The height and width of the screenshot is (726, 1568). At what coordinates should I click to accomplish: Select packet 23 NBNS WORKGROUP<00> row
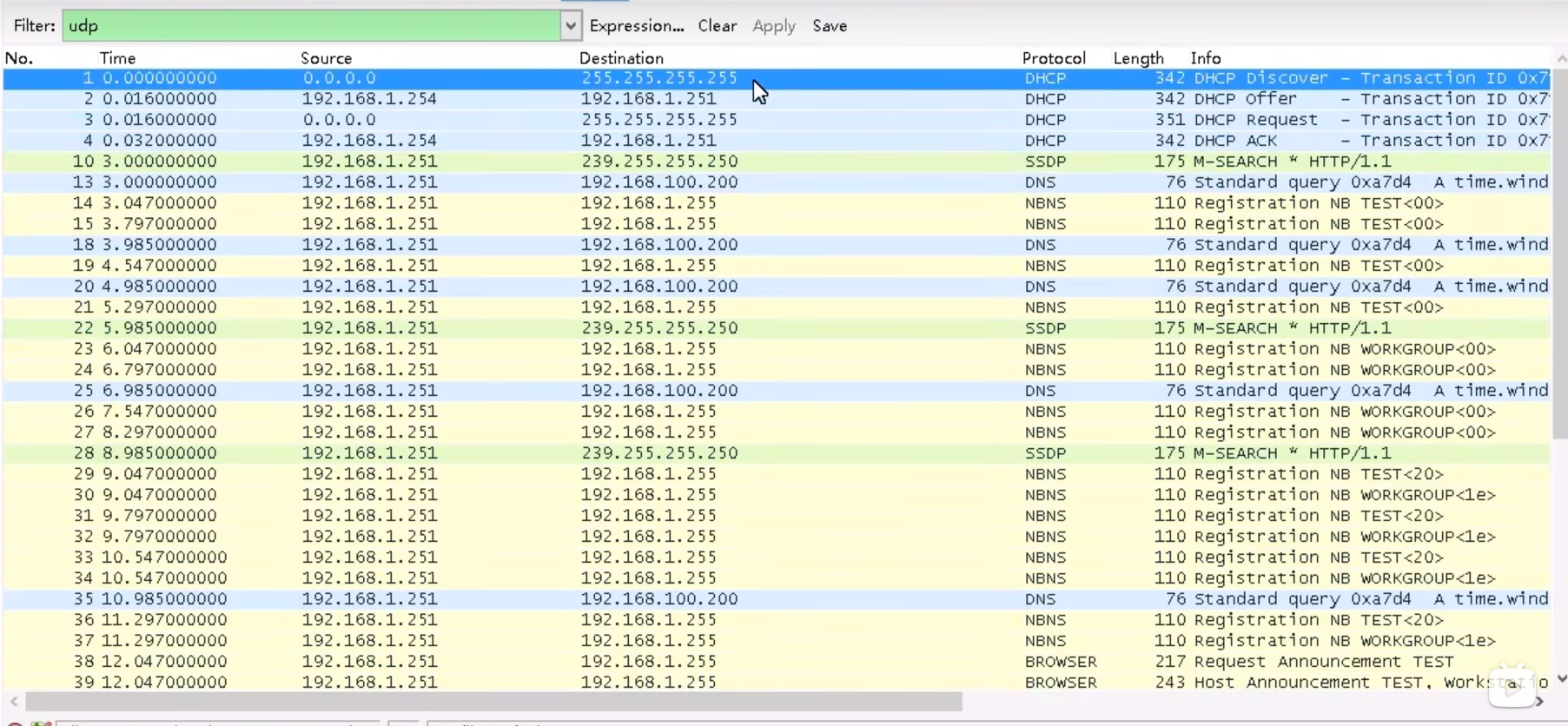coord(777,349)
